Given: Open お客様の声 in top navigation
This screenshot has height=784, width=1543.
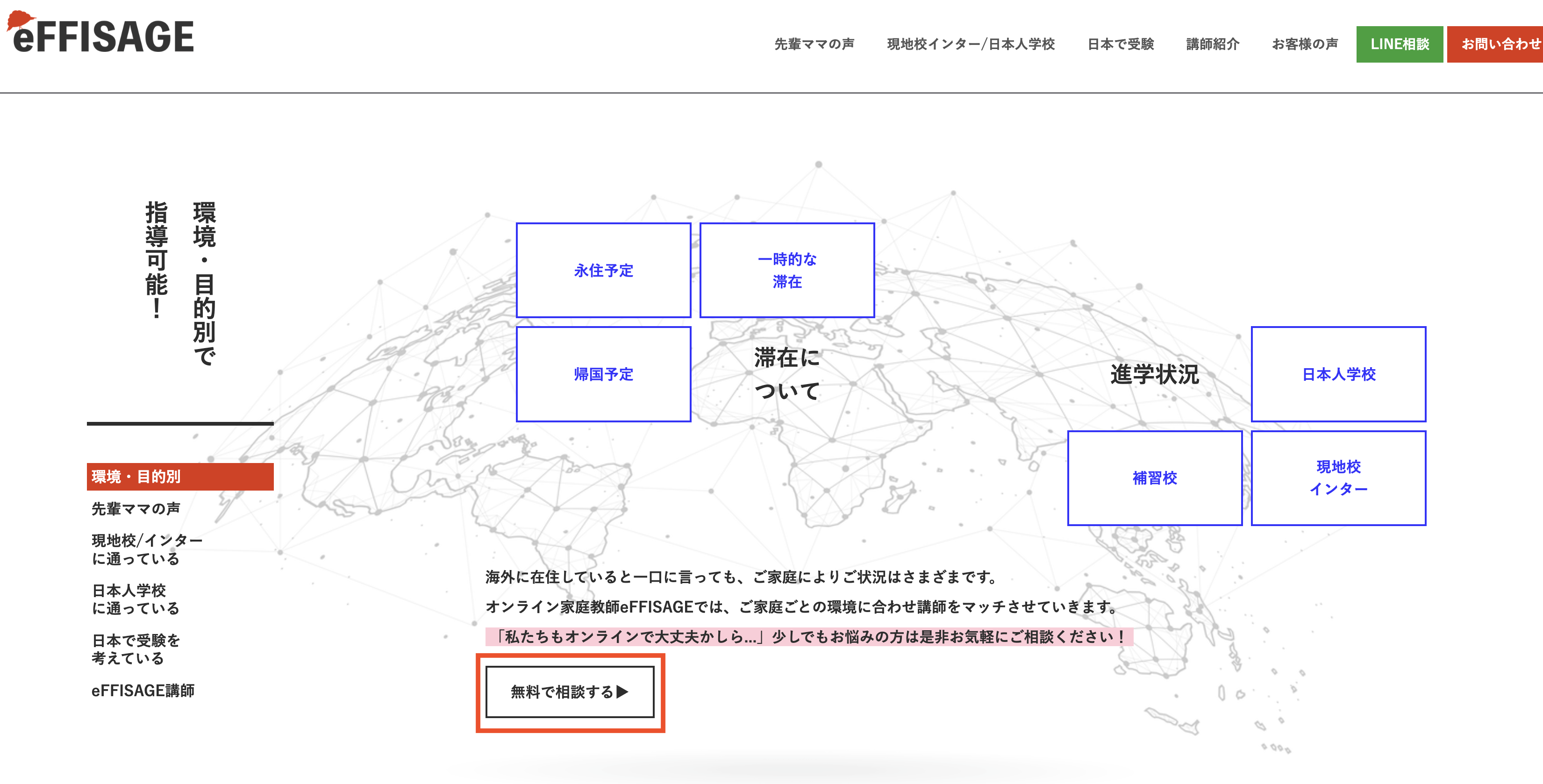Looking at the screenshot, I should [1305, 44].
